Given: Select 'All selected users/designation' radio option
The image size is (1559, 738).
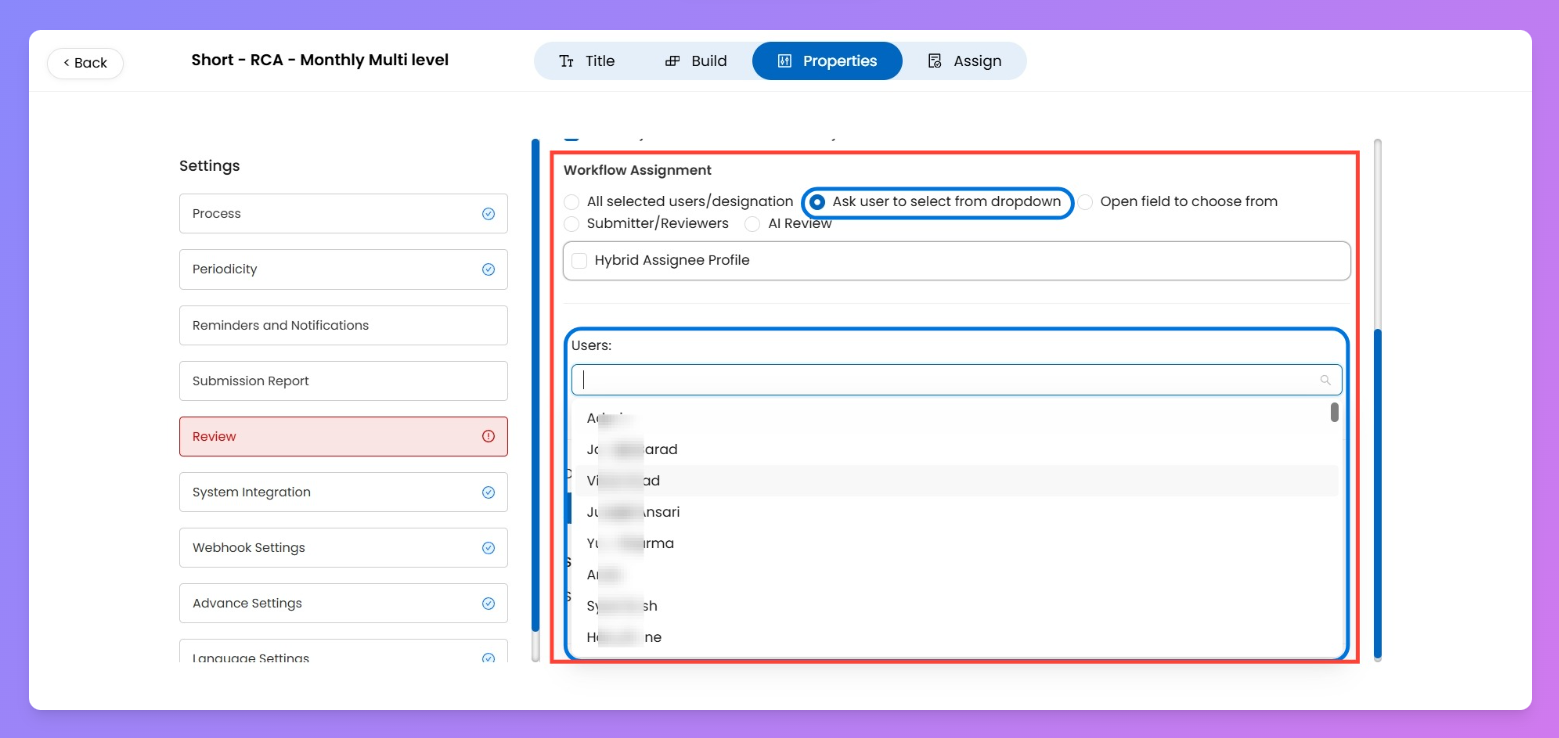Looking at the screenshot, I should coord(571,202).
